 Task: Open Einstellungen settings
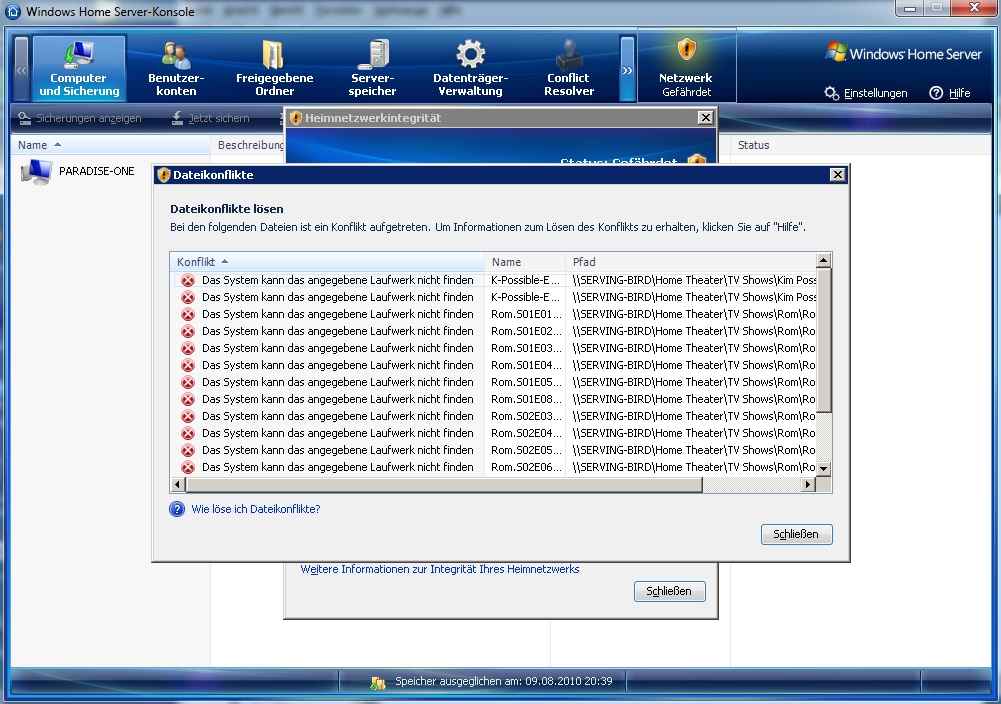[866, 93]
